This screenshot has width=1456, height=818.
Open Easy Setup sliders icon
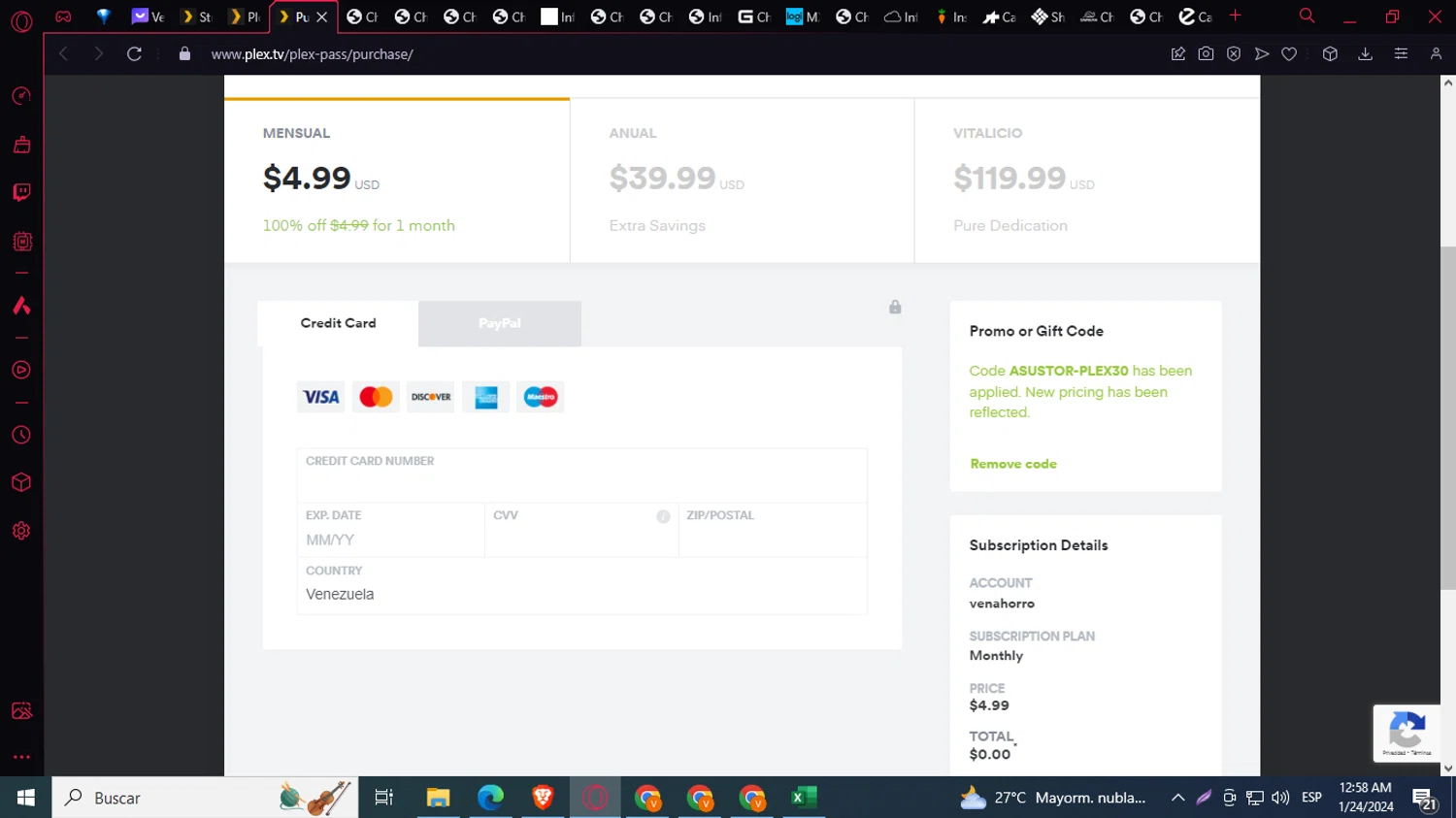pos(1401,54)
